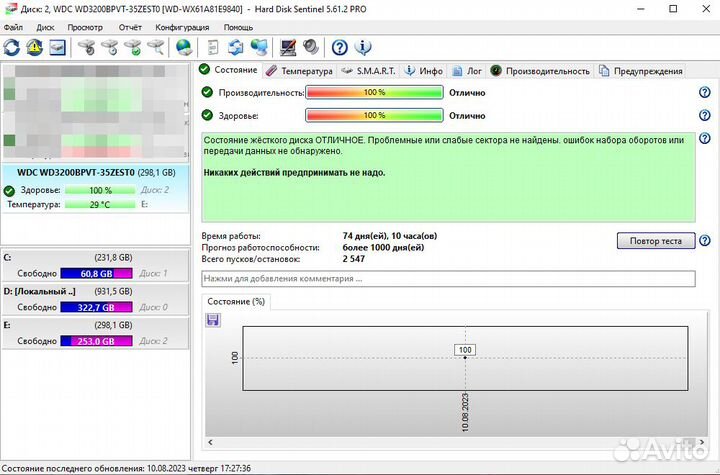Click the '2 547' start/stop count value

point(354,259)
